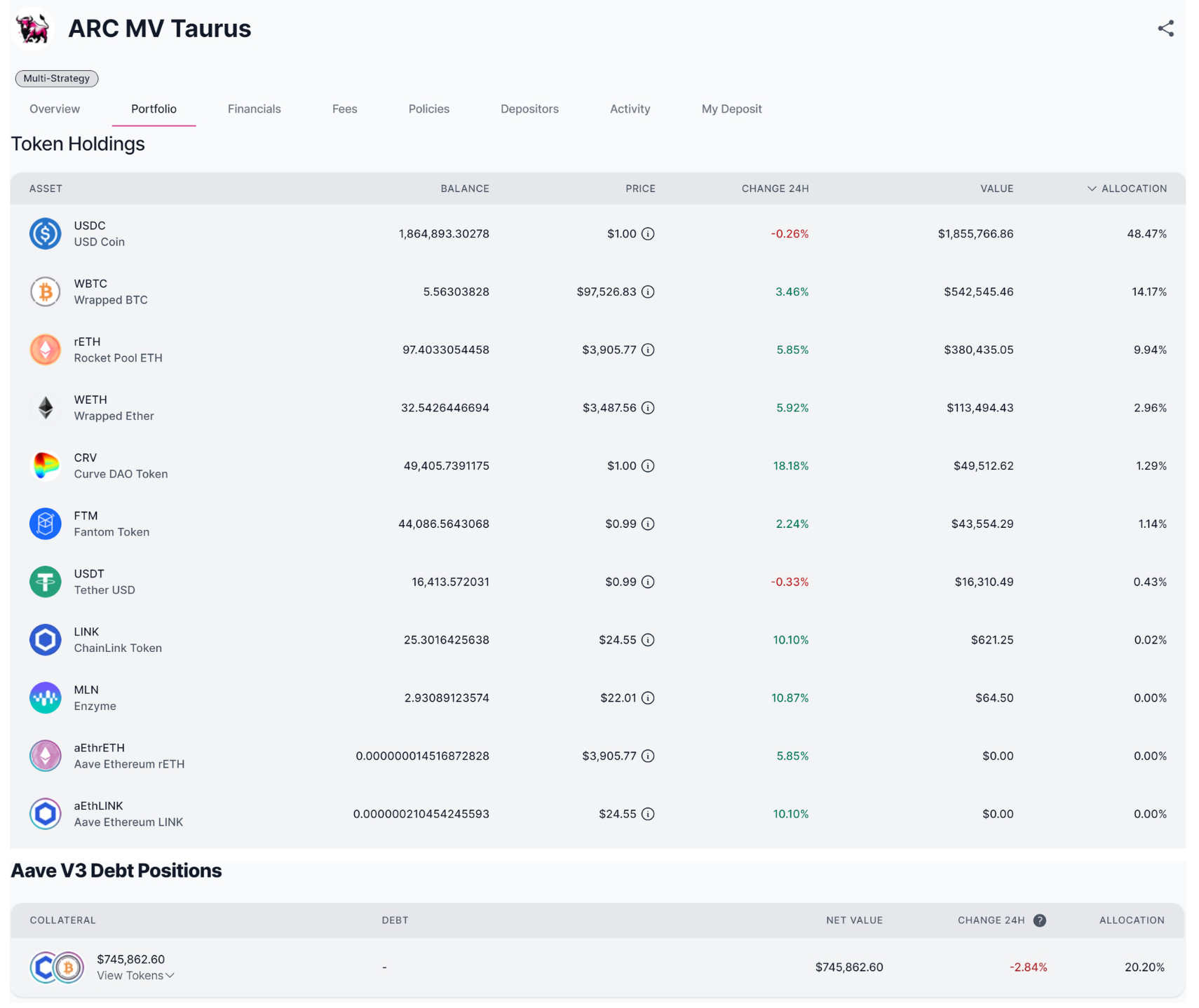This screenshot has width=1199, height=1008.
Task: Click the share icon at top right
Action: (x=1165, y=29)
